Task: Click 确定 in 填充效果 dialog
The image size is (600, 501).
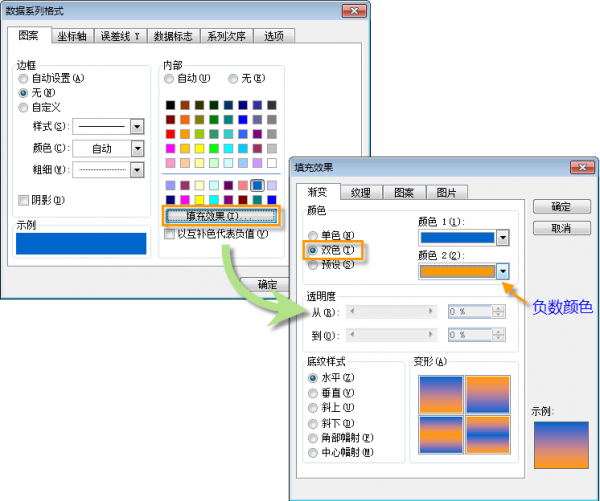Action: click(561, 207)
